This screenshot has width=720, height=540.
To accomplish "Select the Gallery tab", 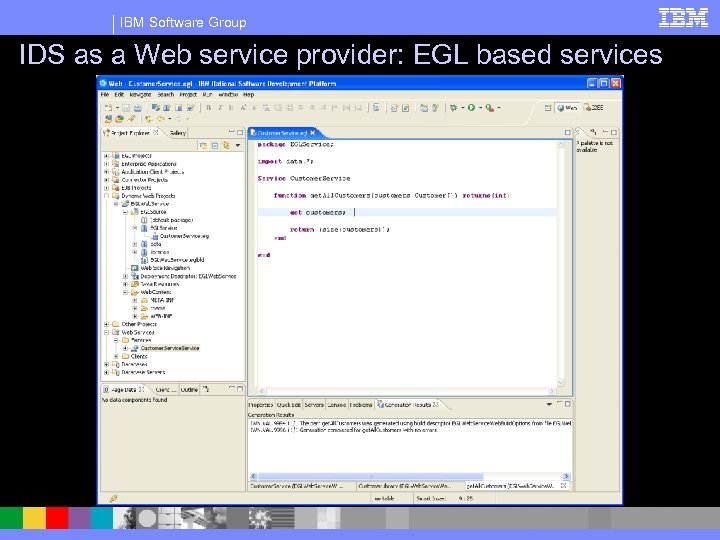I will 177,133.
